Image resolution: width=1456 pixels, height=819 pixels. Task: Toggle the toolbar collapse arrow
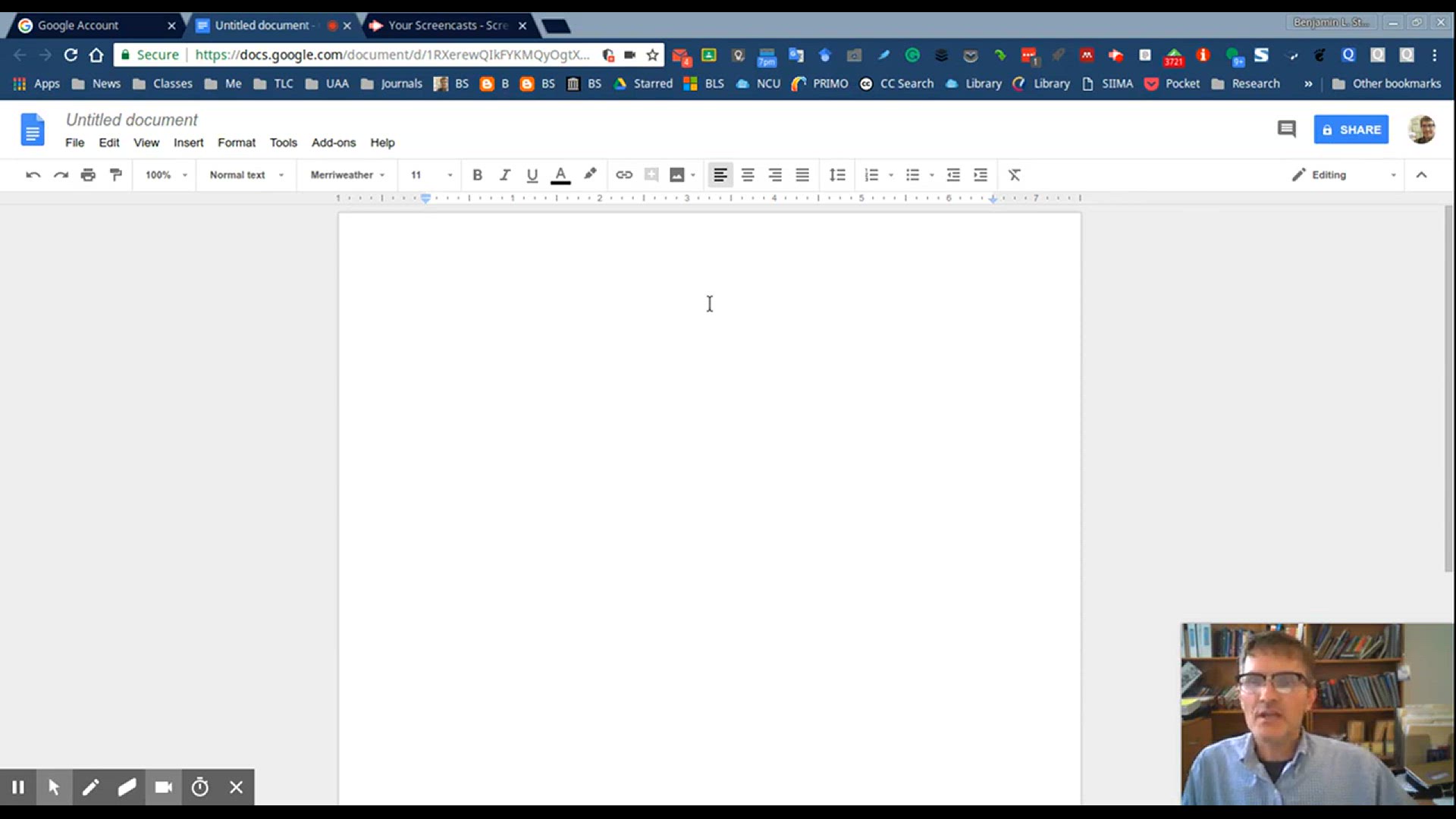click(1421, 175)
